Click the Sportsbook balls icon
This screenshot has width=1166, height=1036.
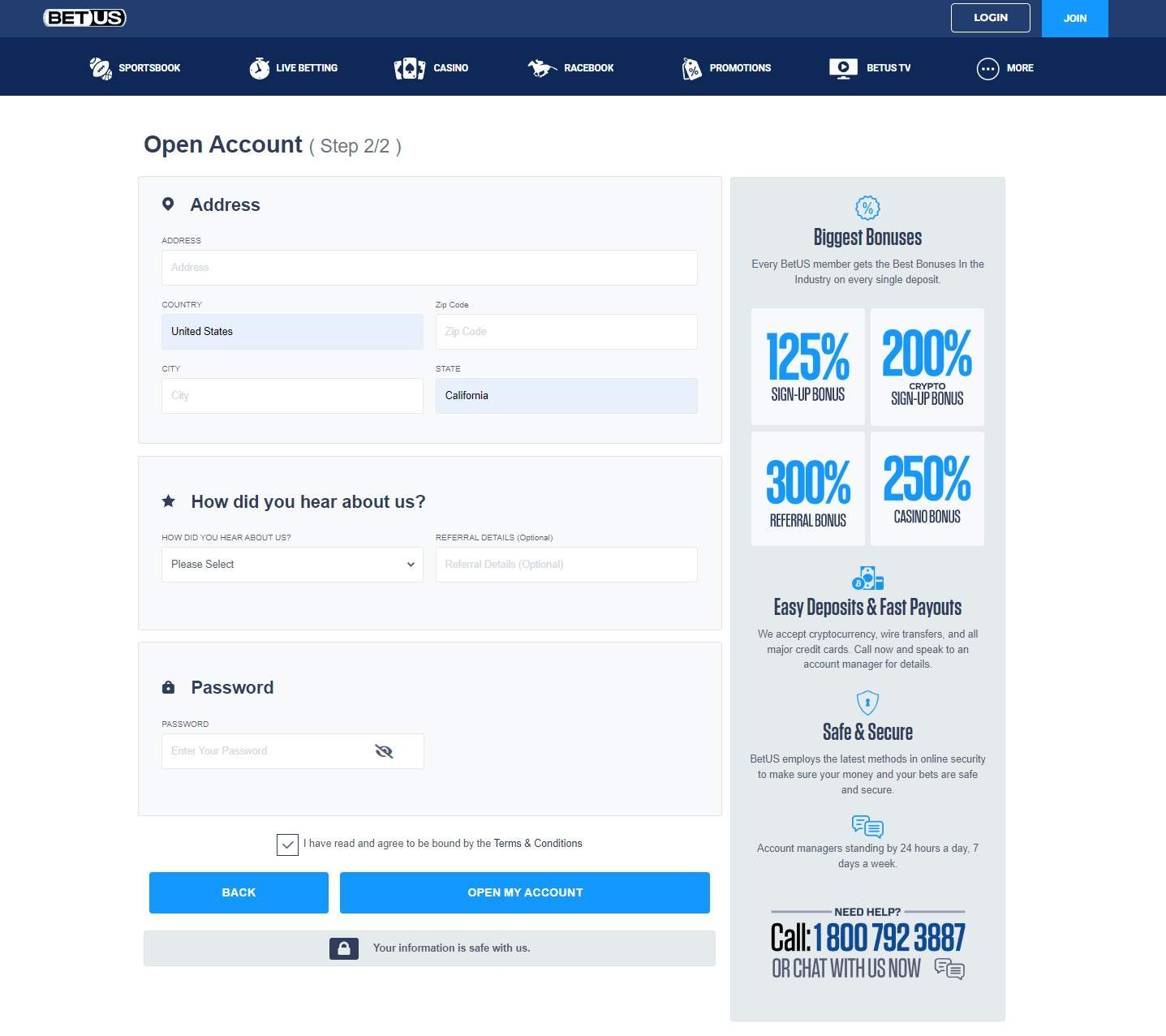101,68
